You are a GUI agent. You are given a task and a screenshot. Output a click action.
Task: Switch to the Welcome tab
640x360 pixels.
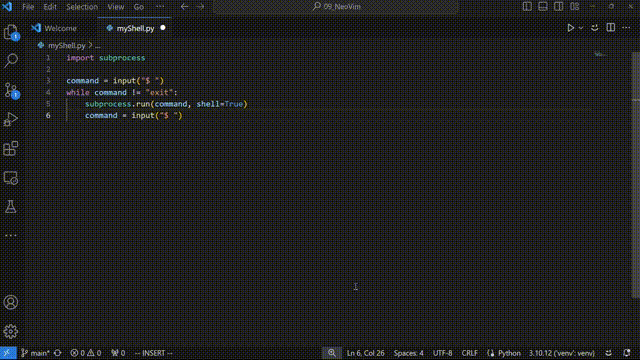(60, 28)
